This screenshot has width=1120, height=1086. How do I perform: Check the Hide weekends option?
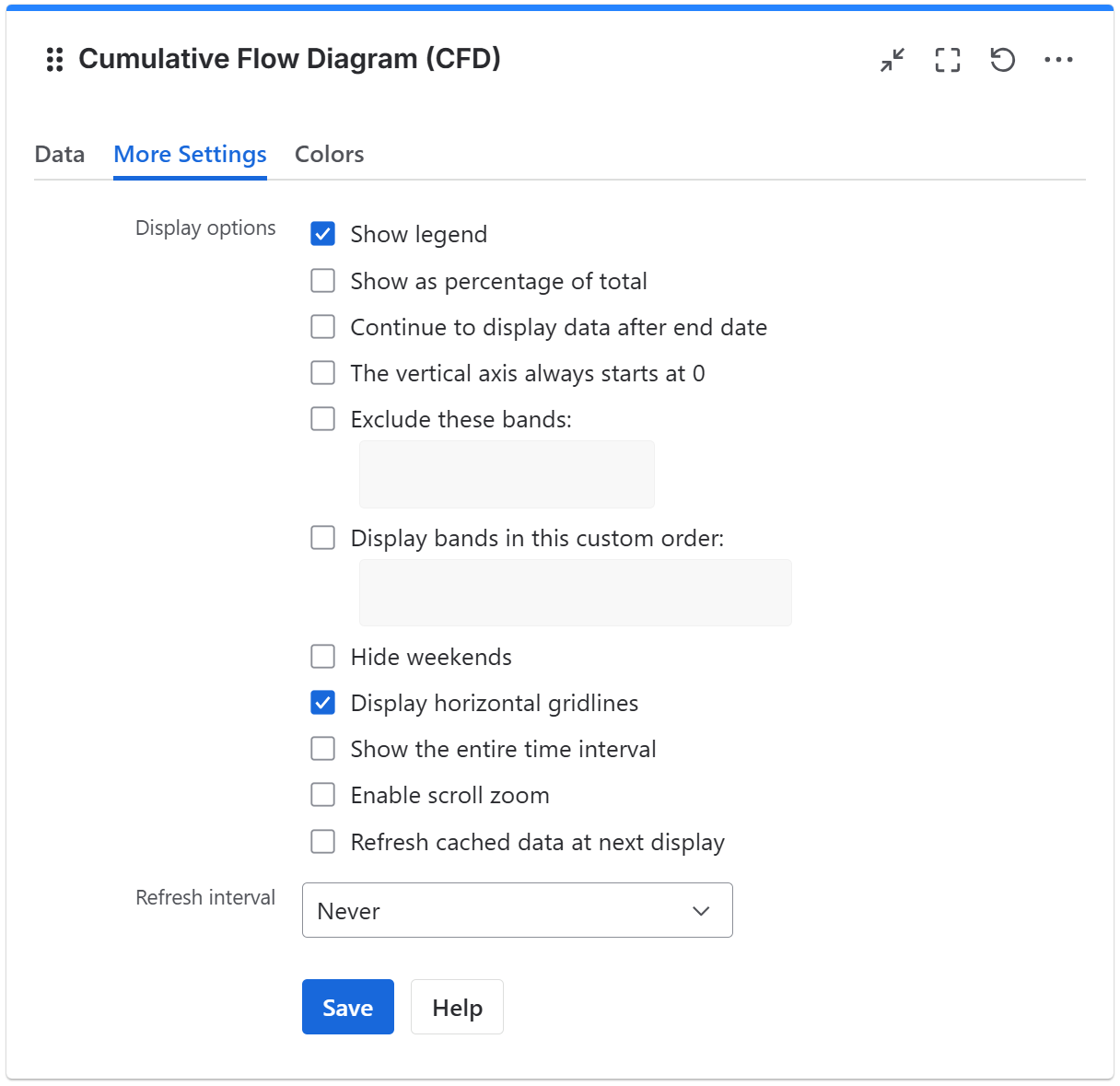322,656
